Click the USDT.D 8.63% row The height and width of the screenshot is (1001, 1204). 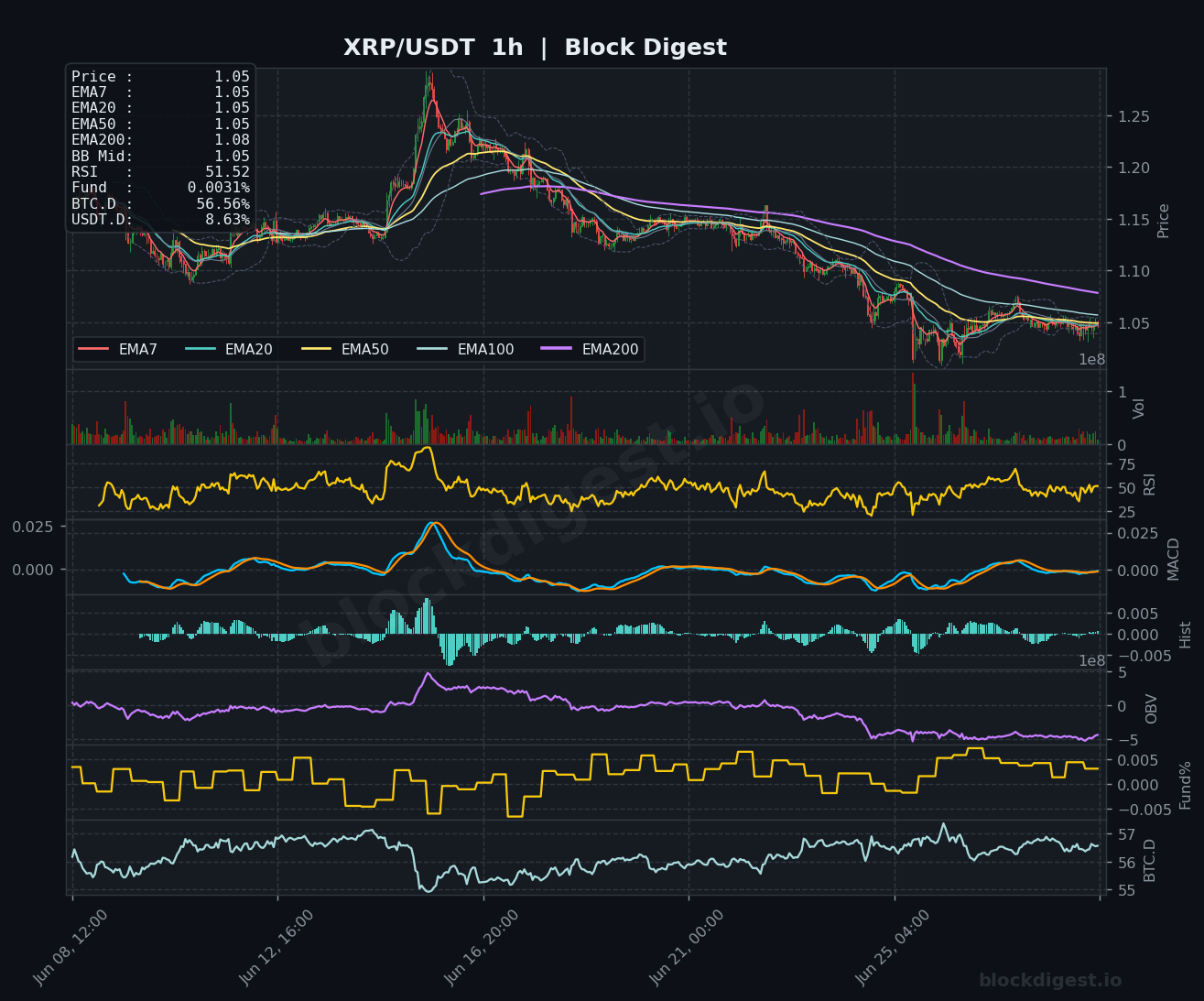pos(160,220)
